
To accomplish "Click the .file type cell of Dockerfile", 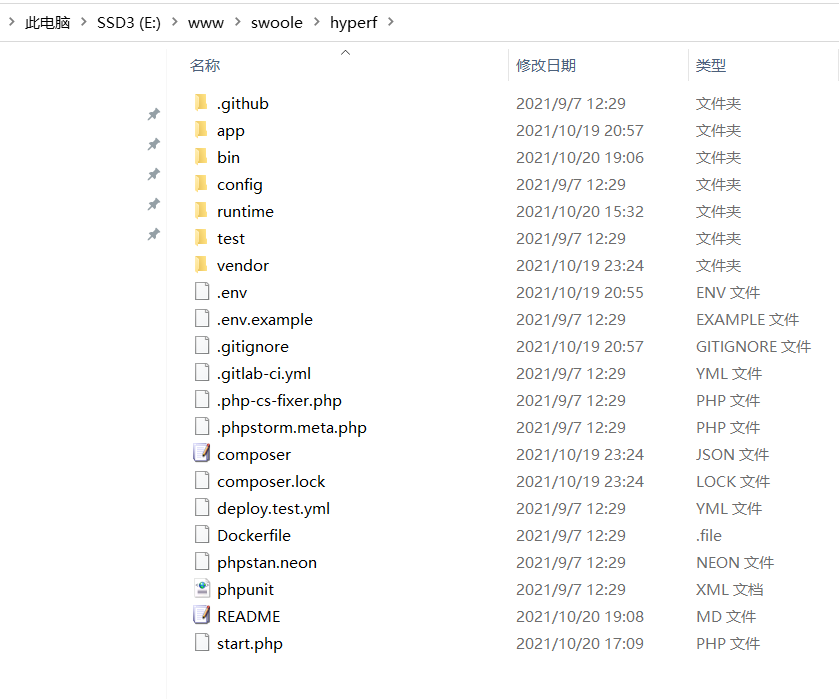I will (x=708, y=535).
